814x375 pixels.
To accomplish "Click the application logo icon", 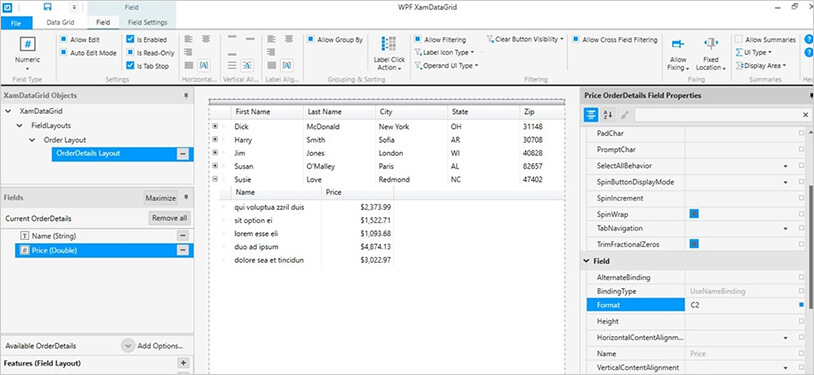I will click(x=7, y=7).
